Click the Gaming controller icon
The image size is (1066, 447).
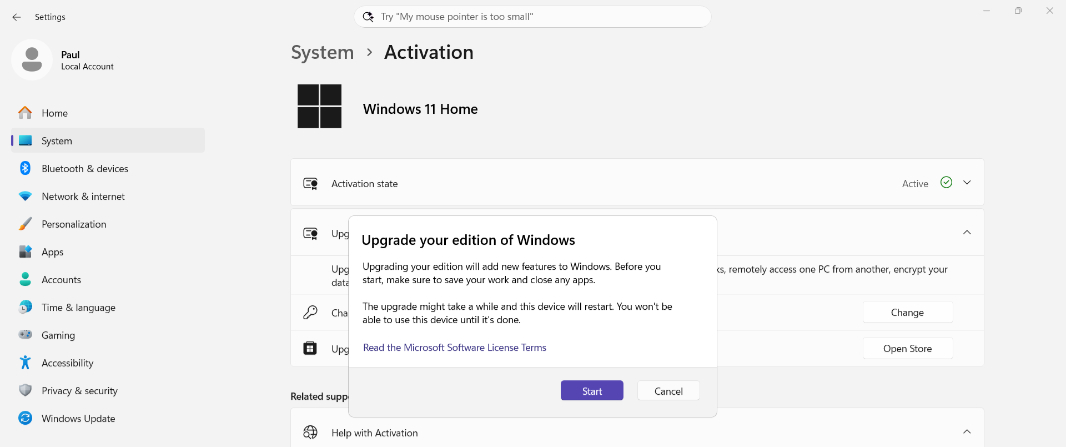tap(25, 335)
